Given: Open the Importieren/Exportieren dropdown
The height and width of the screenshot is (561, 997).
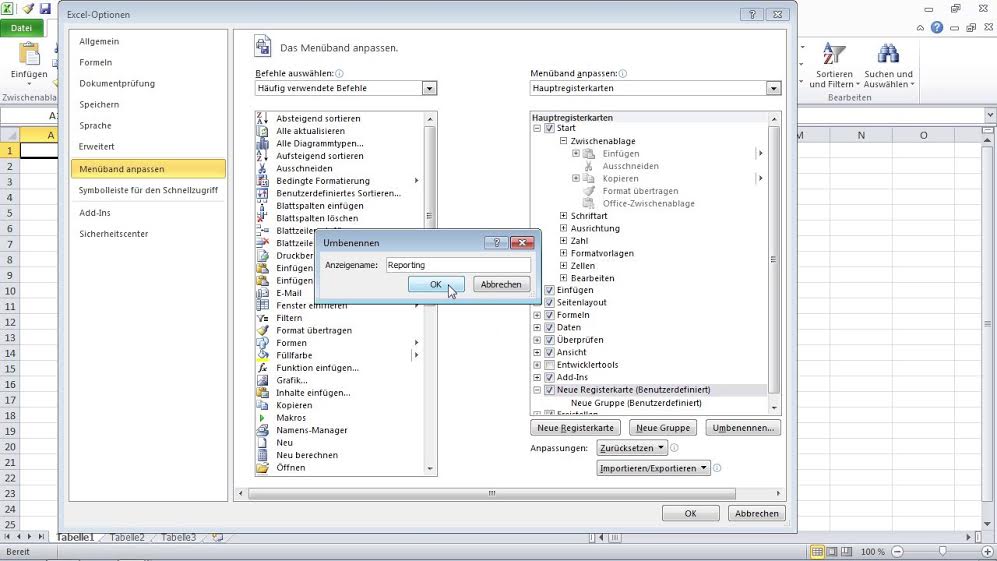Looking at the screenshot, I should pos(653,468).
